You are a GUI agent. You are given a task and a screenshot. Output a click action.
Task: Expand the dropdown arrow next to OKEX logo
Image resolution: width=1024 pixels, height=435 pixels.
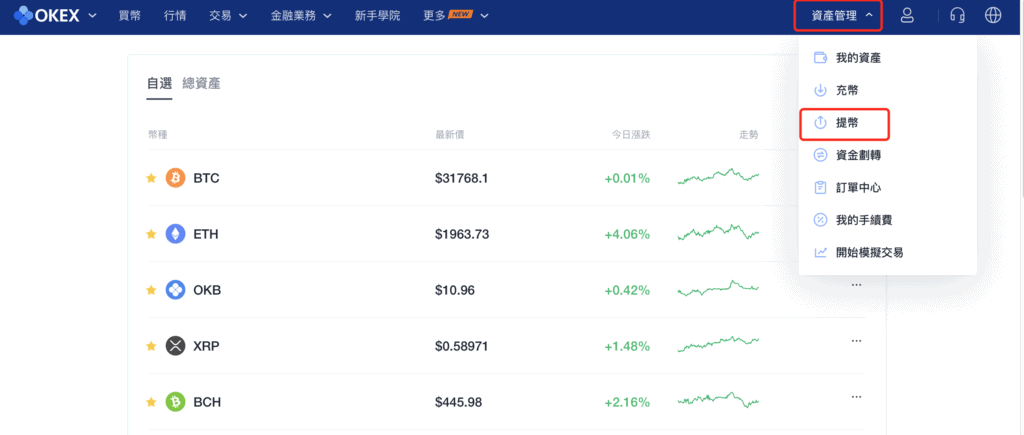pyautogui.click(x=92, y=16)
